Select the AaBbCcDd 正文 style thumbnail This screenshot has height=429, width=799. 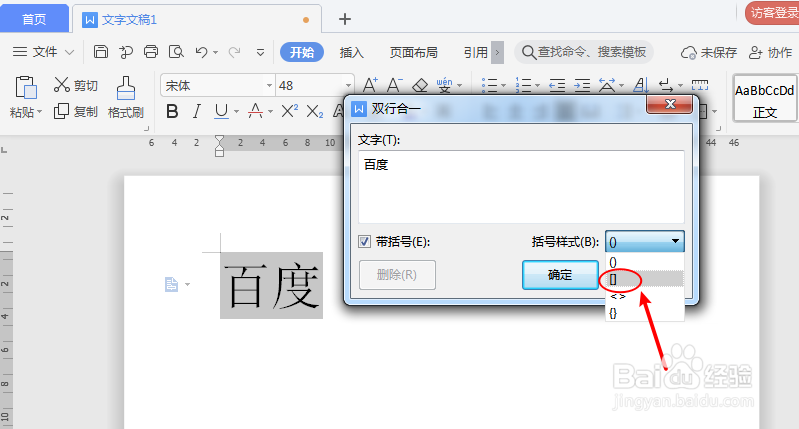point(764,99)
